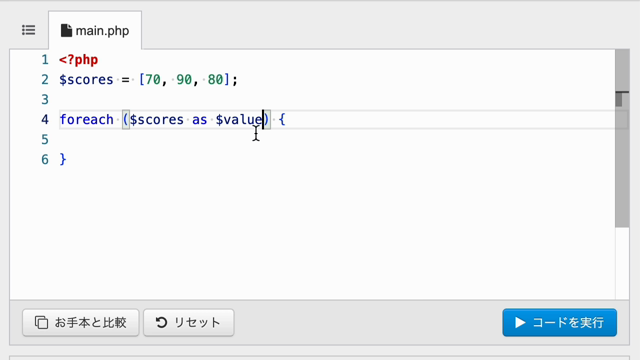Click the お手本と比較 button
The image size is (640, 360).
pos(81,322)
